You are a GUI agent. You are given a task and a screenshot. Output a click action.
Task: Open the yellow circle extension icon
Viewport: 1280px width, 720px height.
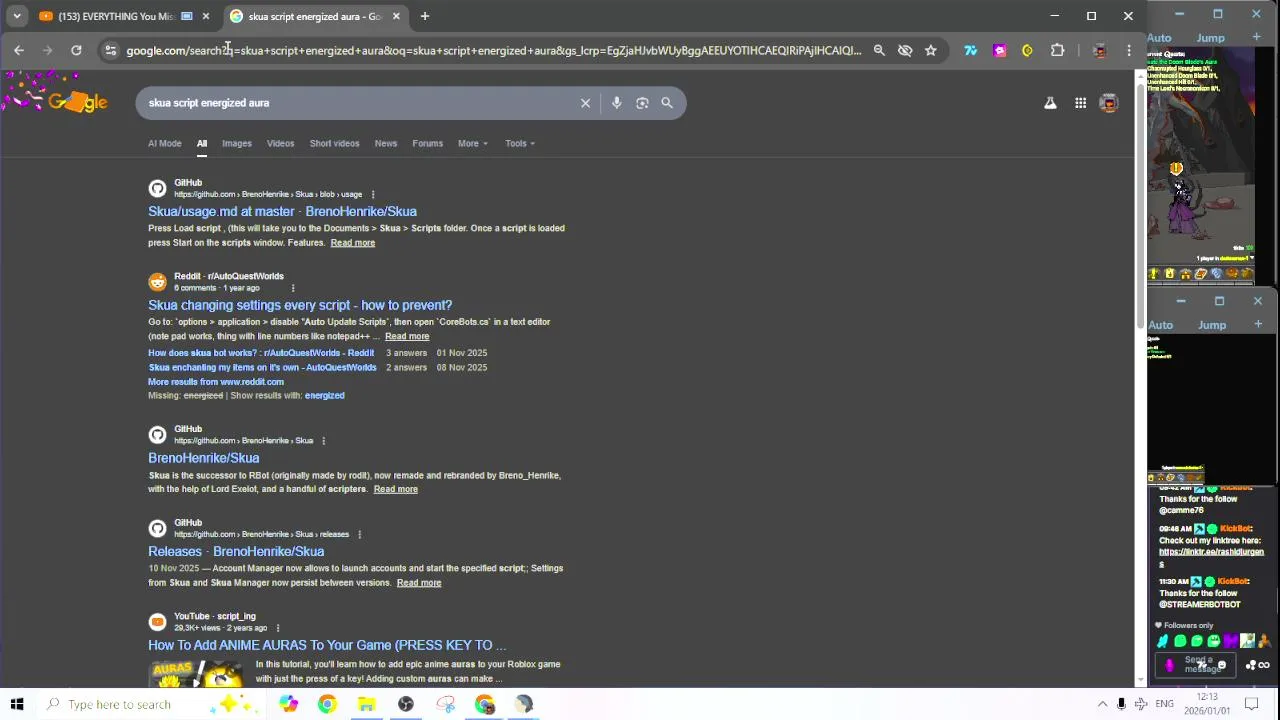pyautogui.click(x=1027, y=50)
